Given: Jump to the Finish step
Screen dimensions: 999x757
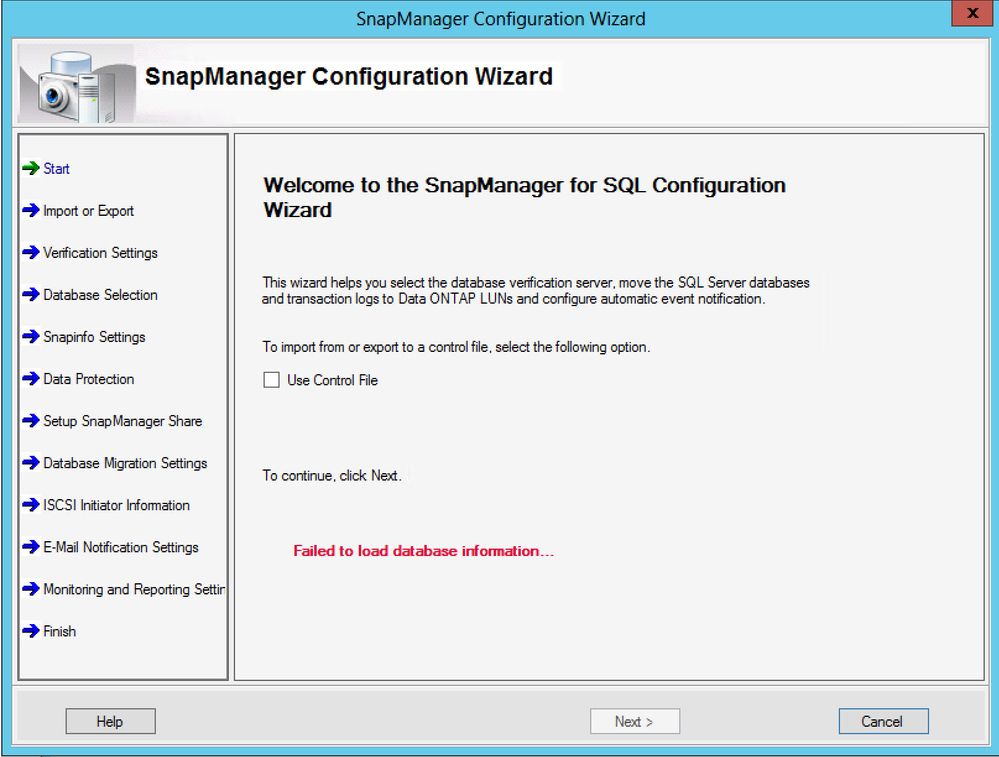Looking at the screenshot, I should pyautogui.click(x=59, y=631).
